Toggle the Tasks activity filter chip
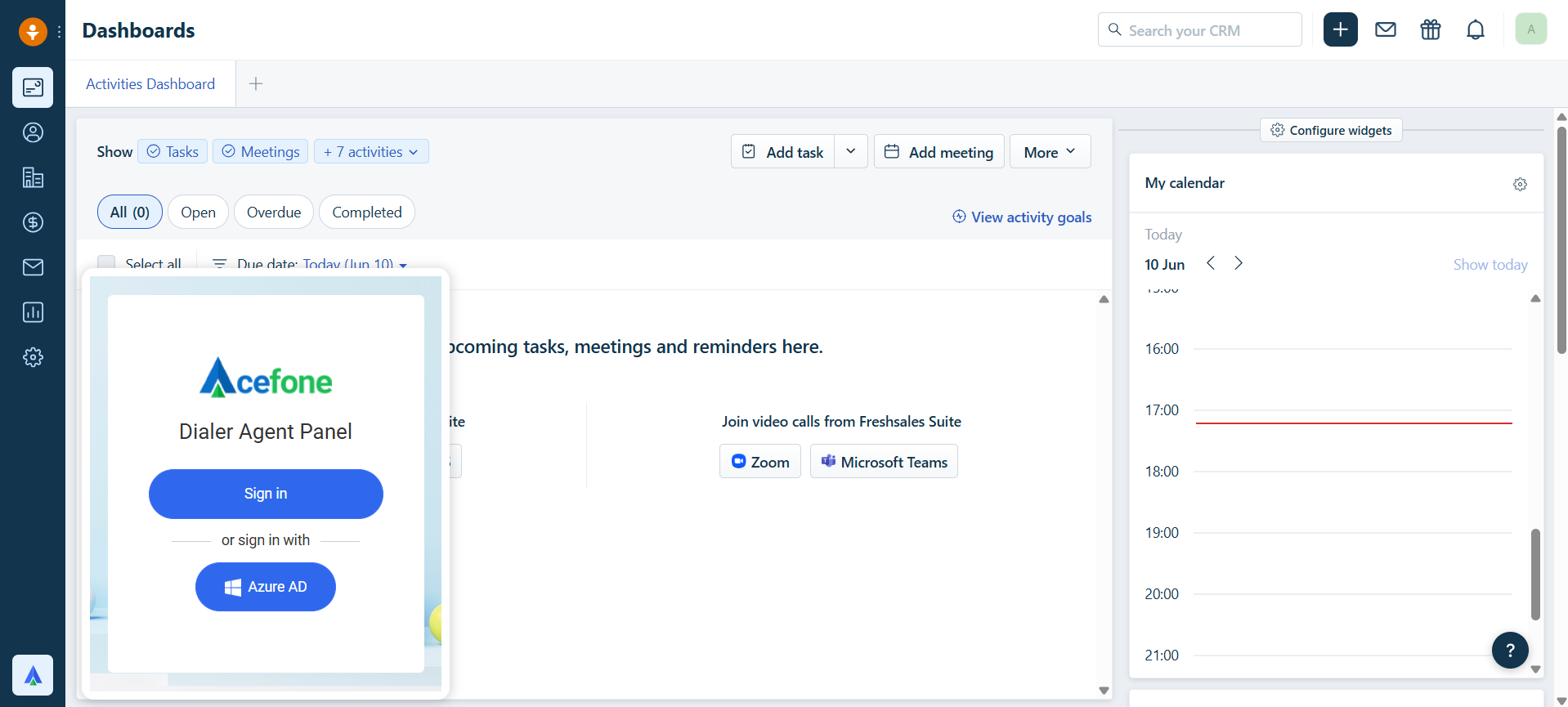 coord(172,151)
